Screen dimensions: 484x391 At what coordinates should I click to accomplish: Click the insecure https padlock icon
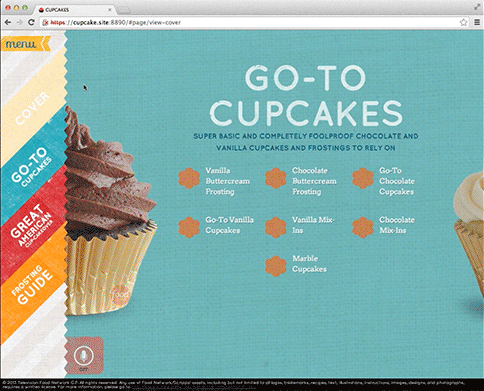tap(46, 23)
